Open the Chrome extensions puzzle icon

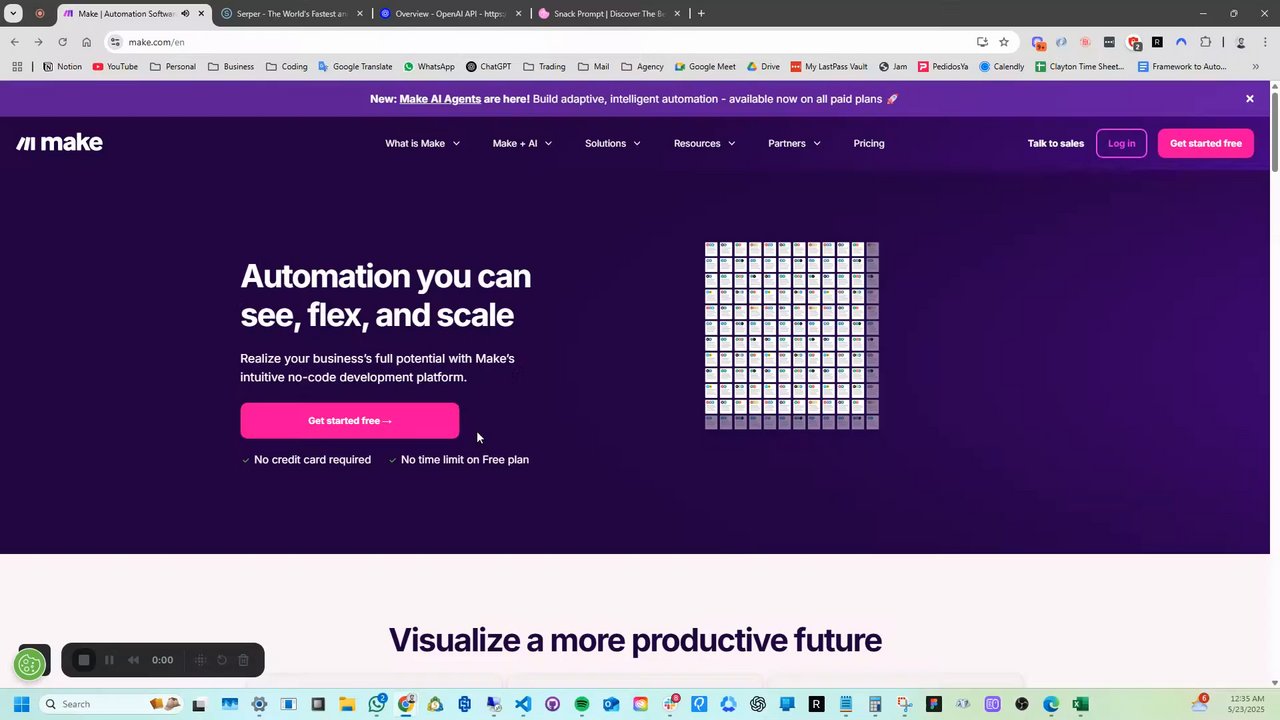(1205, 42)
